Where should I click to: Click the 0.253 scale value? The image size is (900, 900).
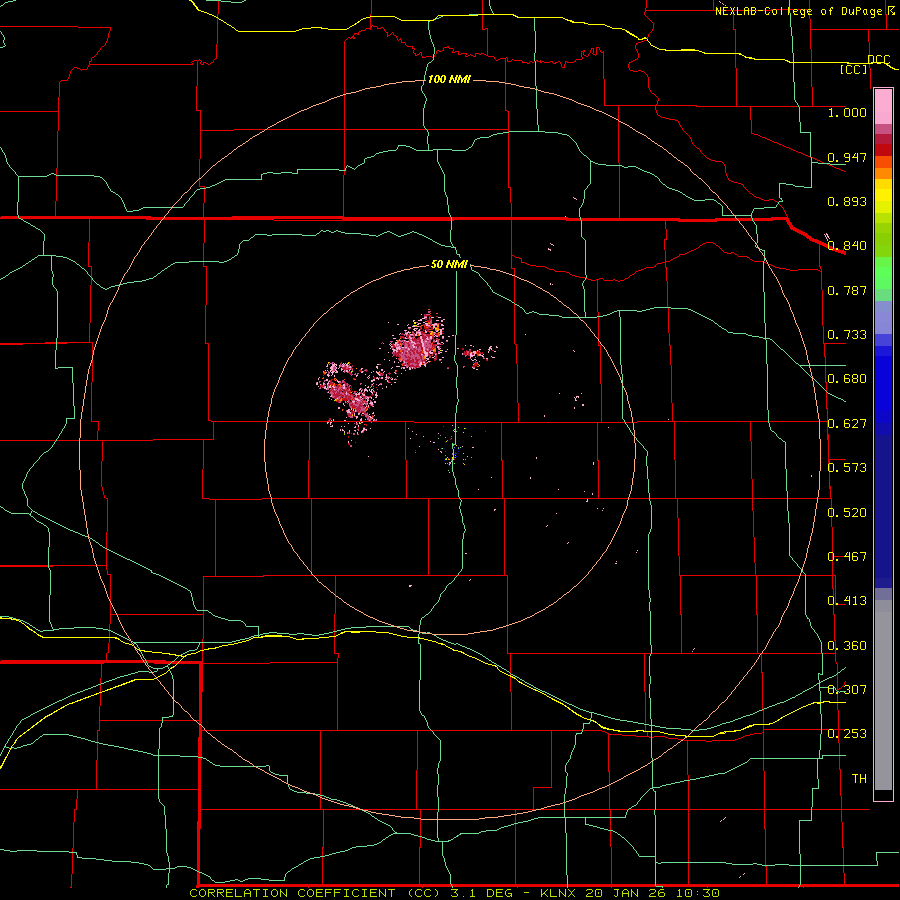pos(847,734)
